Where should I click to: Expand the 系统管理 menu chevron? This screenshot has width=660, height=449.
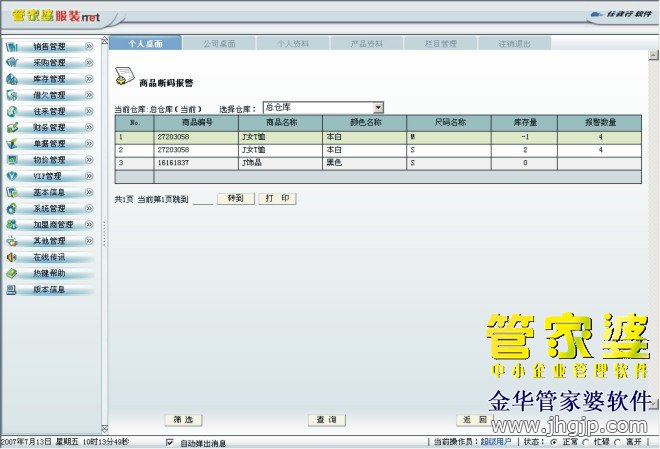(x=89, y=209)
